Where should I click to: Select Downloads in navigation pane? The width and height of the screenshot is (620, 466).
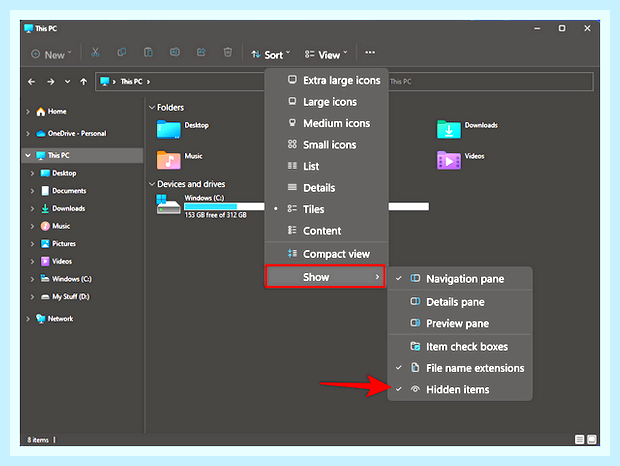point(63,208)
